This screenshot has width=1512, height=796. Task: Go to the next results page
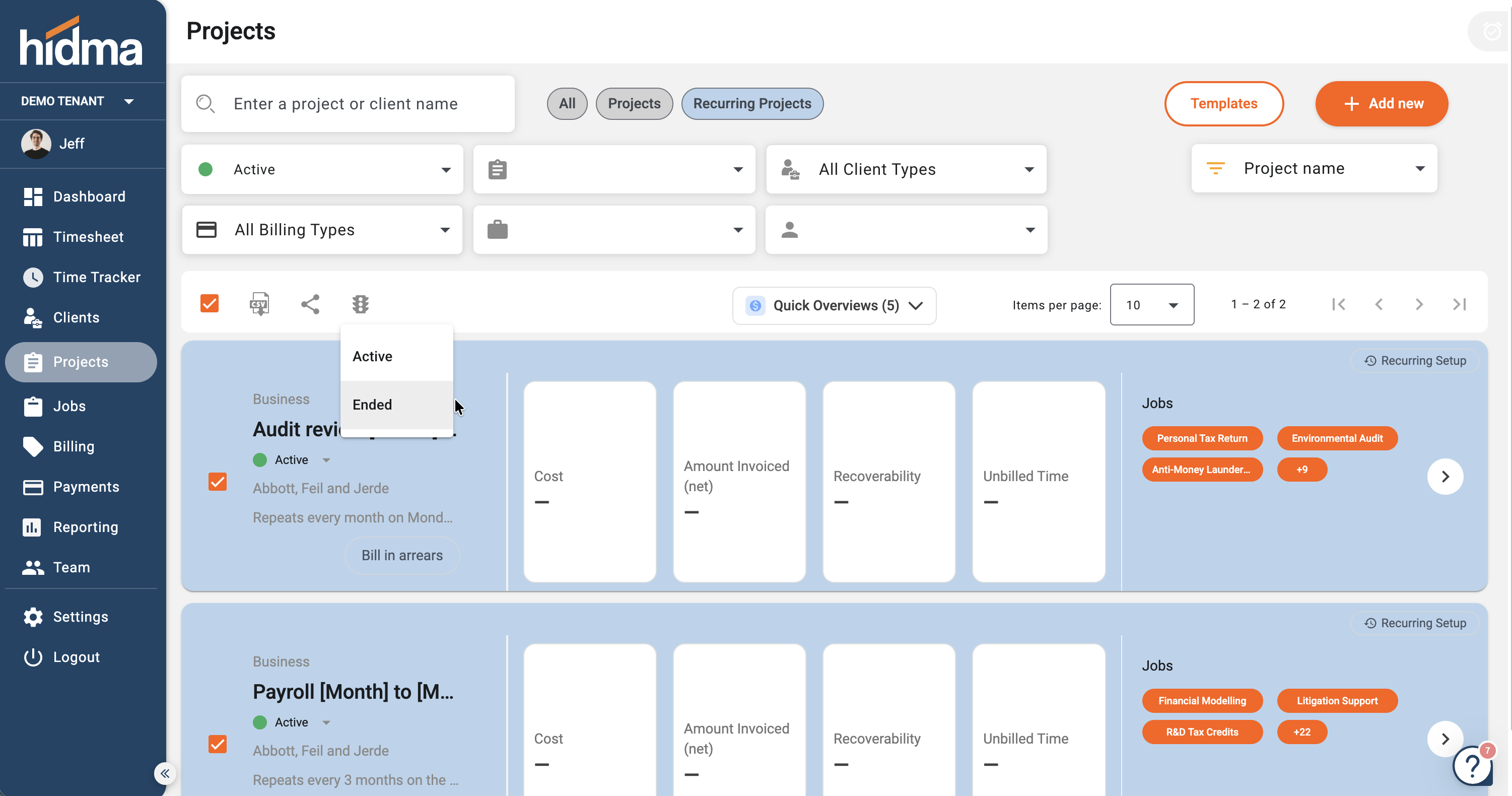coord(1419,304)
